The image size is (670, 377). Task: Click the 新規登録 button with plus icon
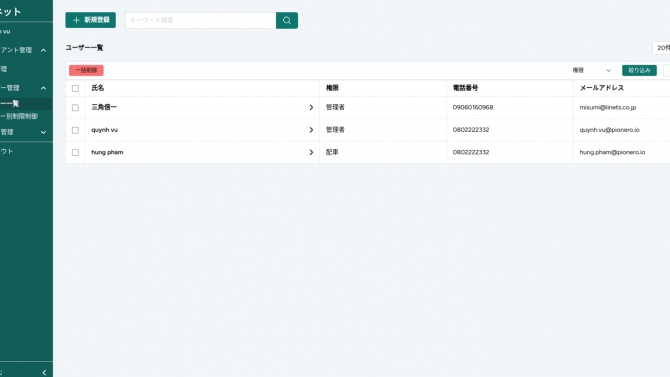[91, 20]
